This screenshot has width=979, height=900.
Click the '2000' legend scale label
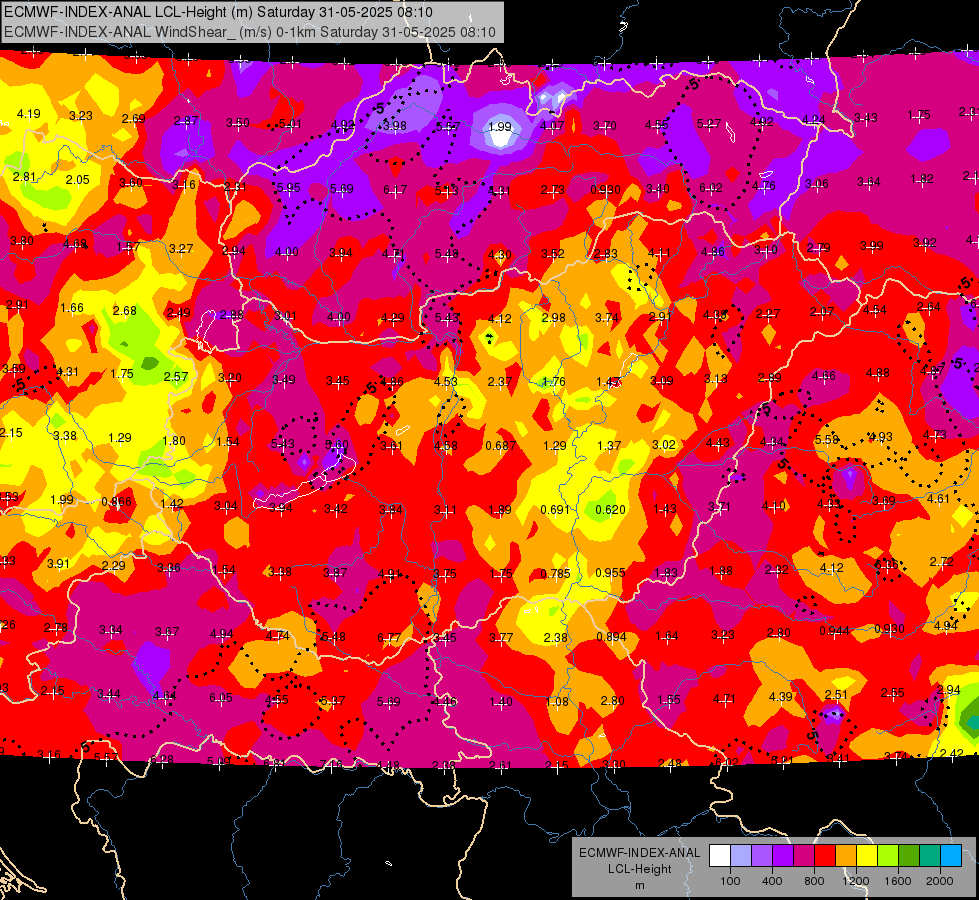(940, 881)
